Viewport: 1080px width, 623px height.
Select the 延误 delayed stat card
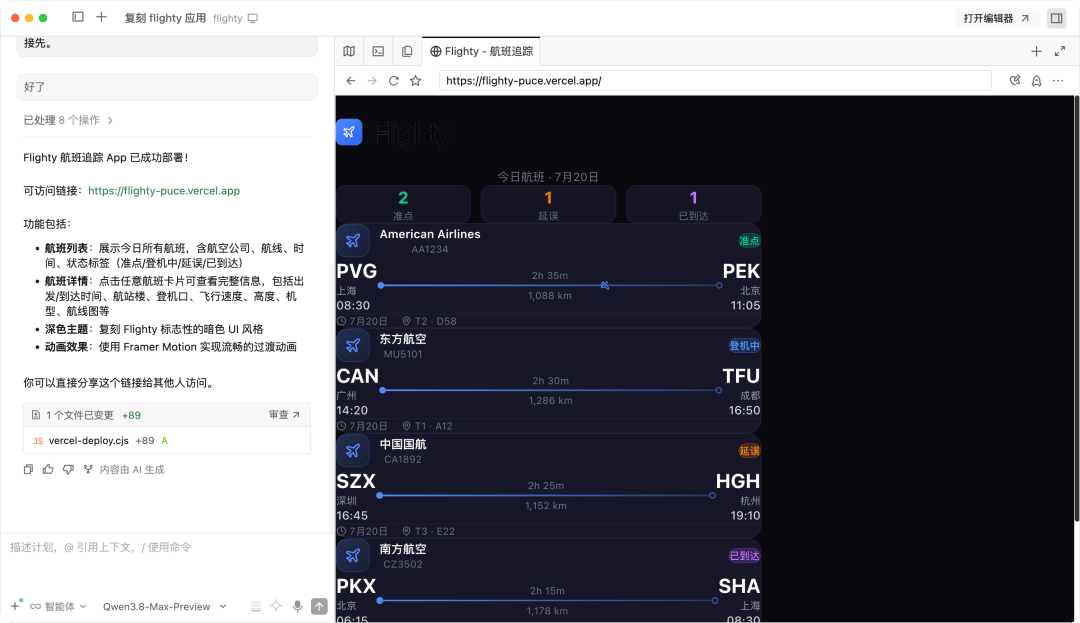[x=548, y=204]
